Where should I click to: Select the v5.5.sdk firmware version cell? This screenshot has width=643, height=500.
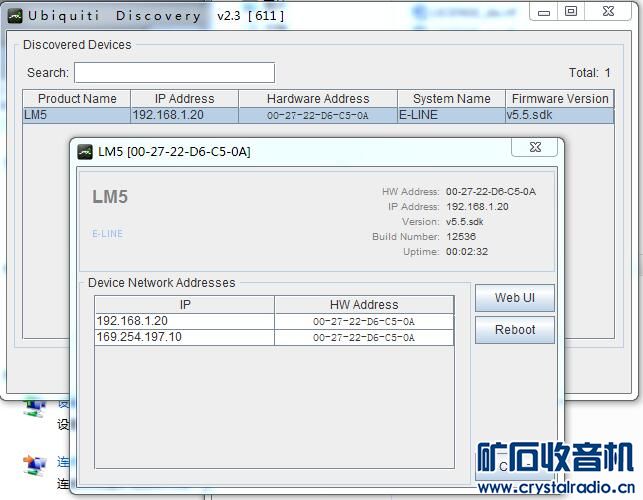click(560, 115)
